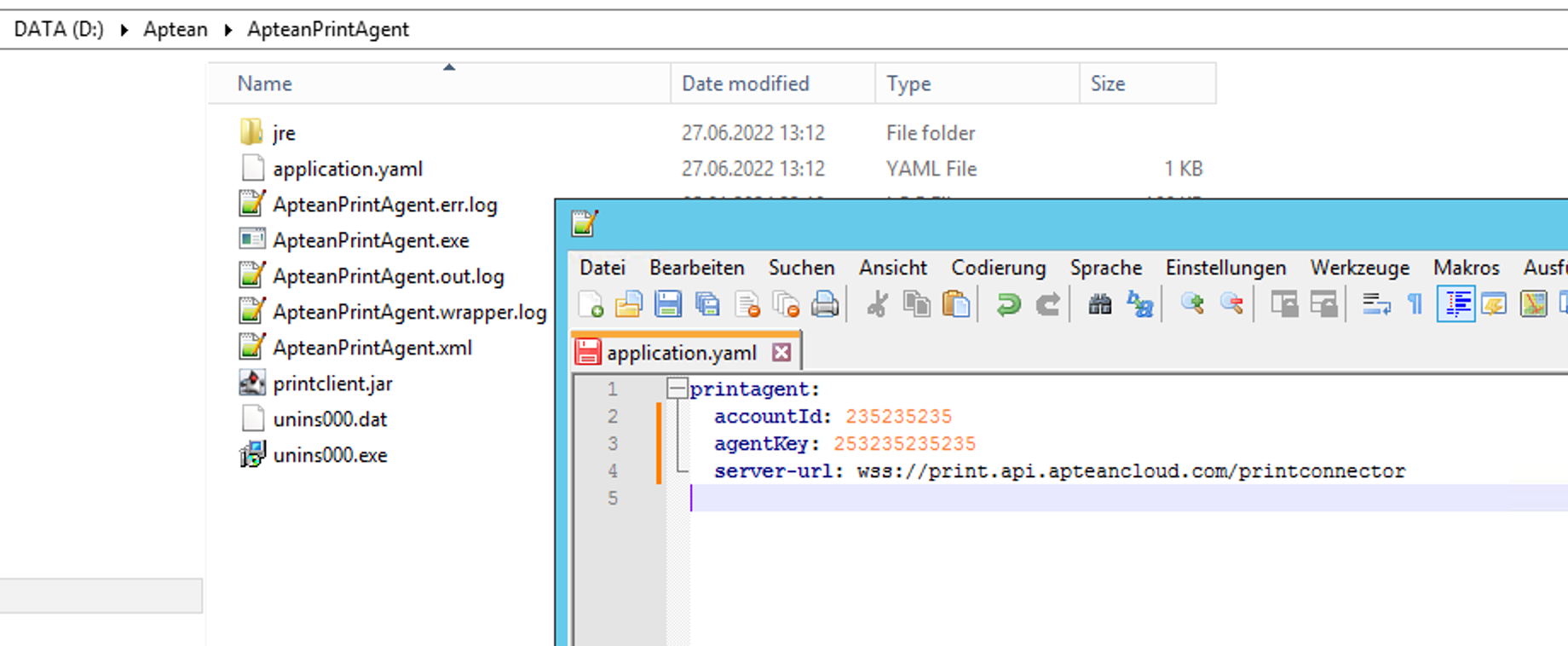Go to Aptean folder in breadcrumb
The width and height of the screenshot is (1568, 646).
(175, 29)
